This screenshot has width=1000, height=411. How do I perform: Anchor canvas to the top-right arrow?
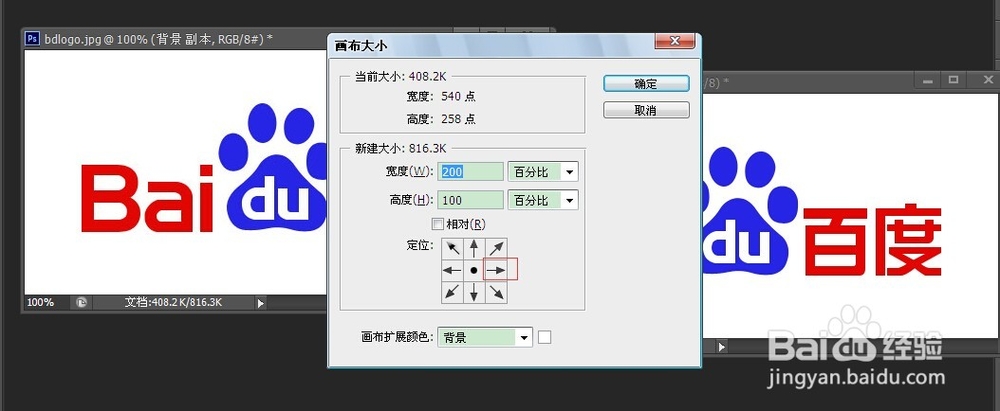496,248
